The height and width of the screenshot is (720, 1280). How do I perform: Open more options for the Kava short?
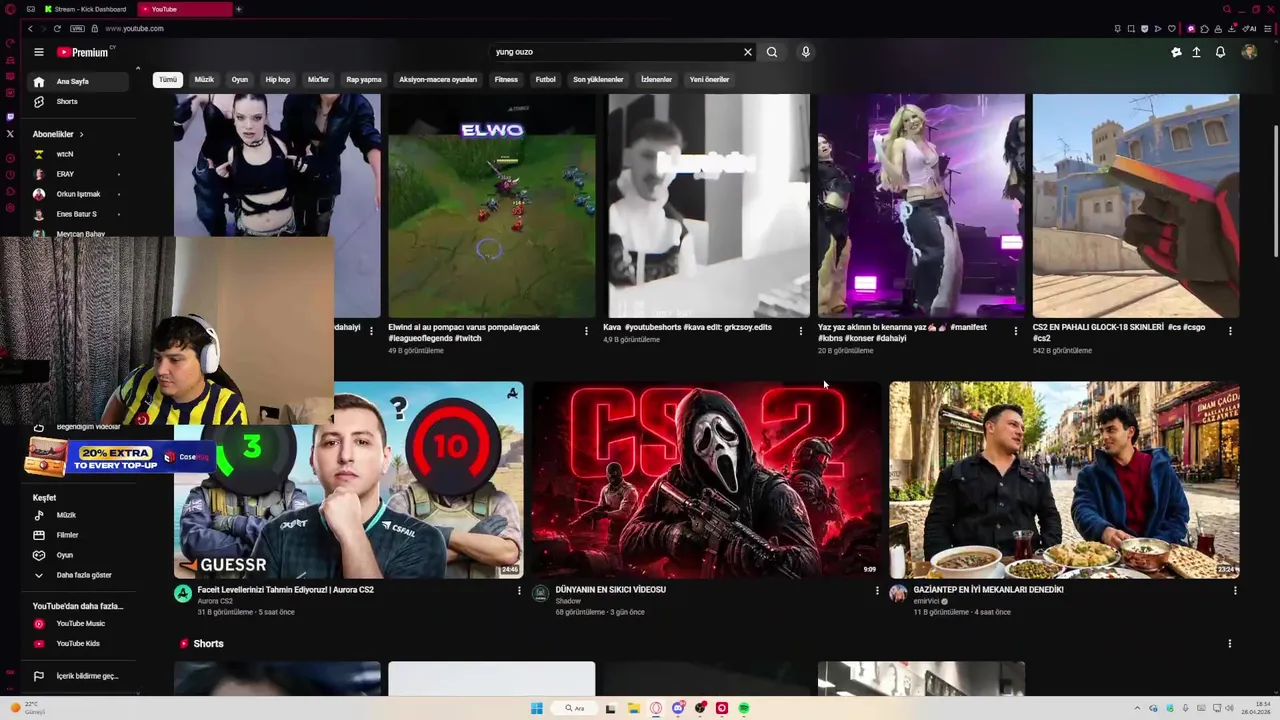tap(800, 331)
